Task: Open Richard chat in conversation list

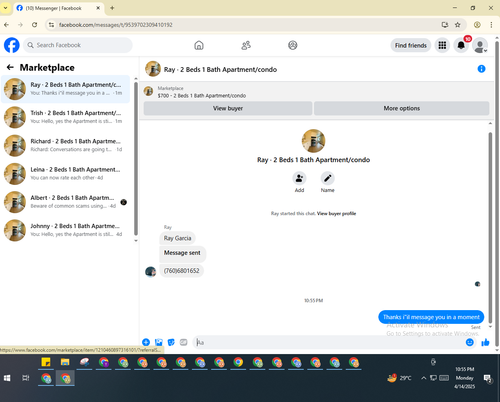Action: pyautogui.click(x=65, y=146)
